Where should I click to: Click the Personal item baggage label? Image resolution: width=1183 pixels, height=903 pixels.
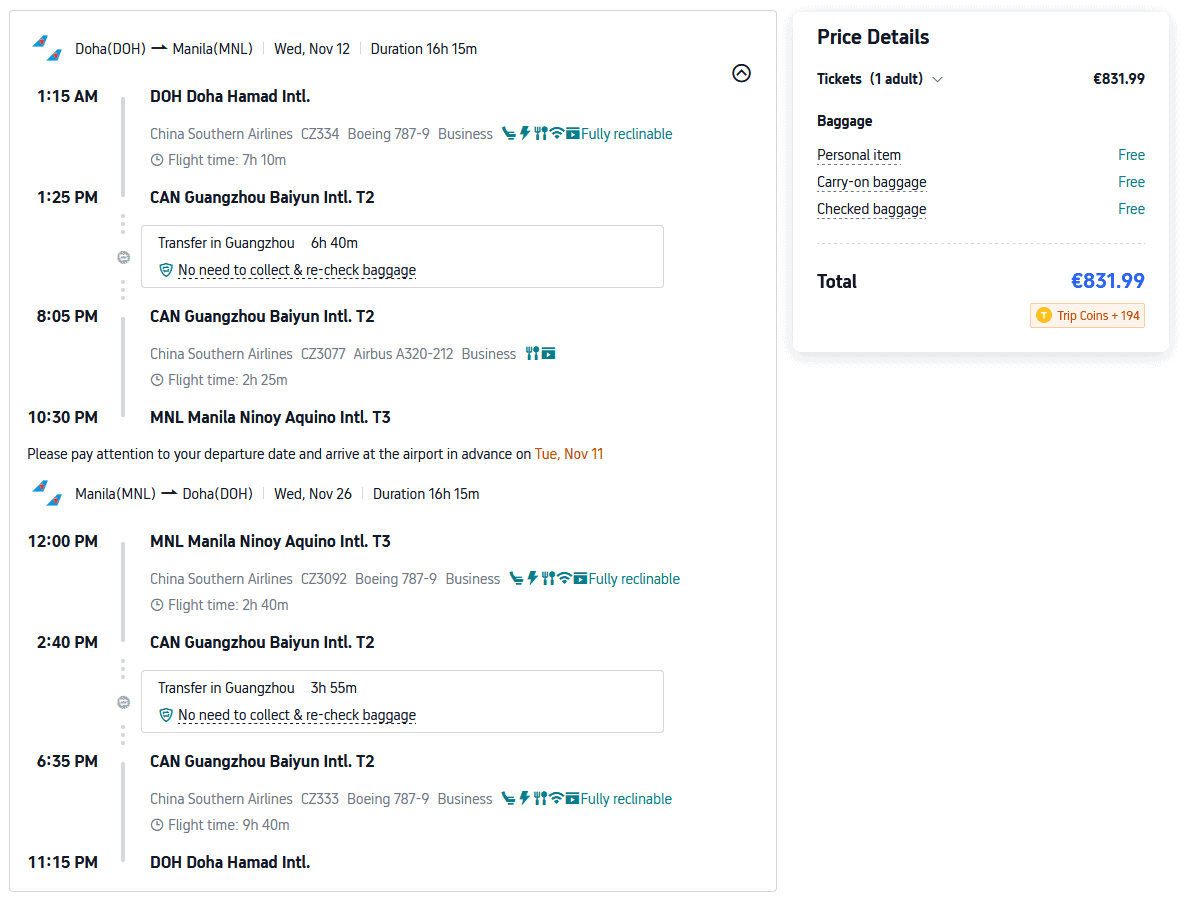tap(858, 155)
